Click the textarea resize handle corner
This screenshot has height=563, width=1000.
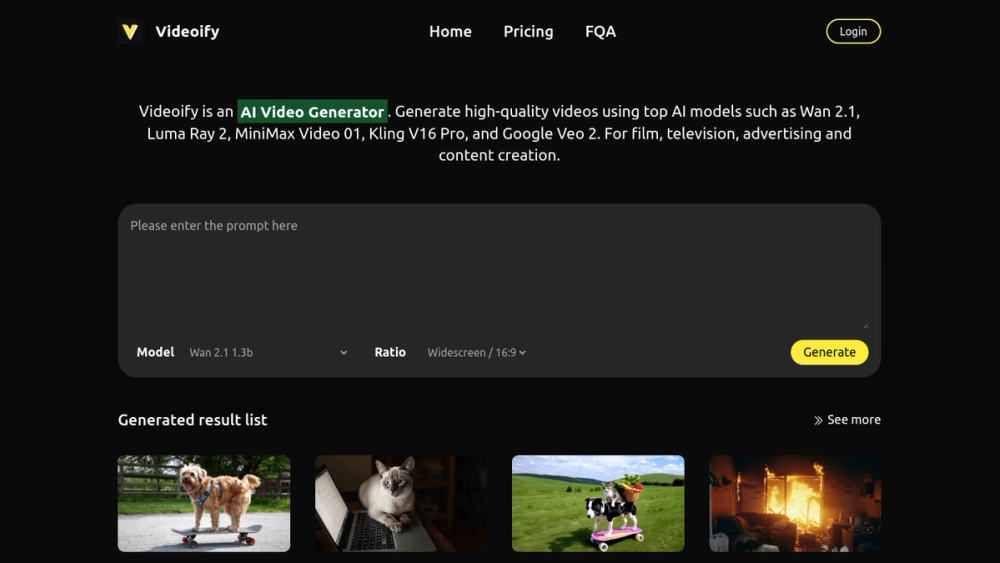pos(865,325)
